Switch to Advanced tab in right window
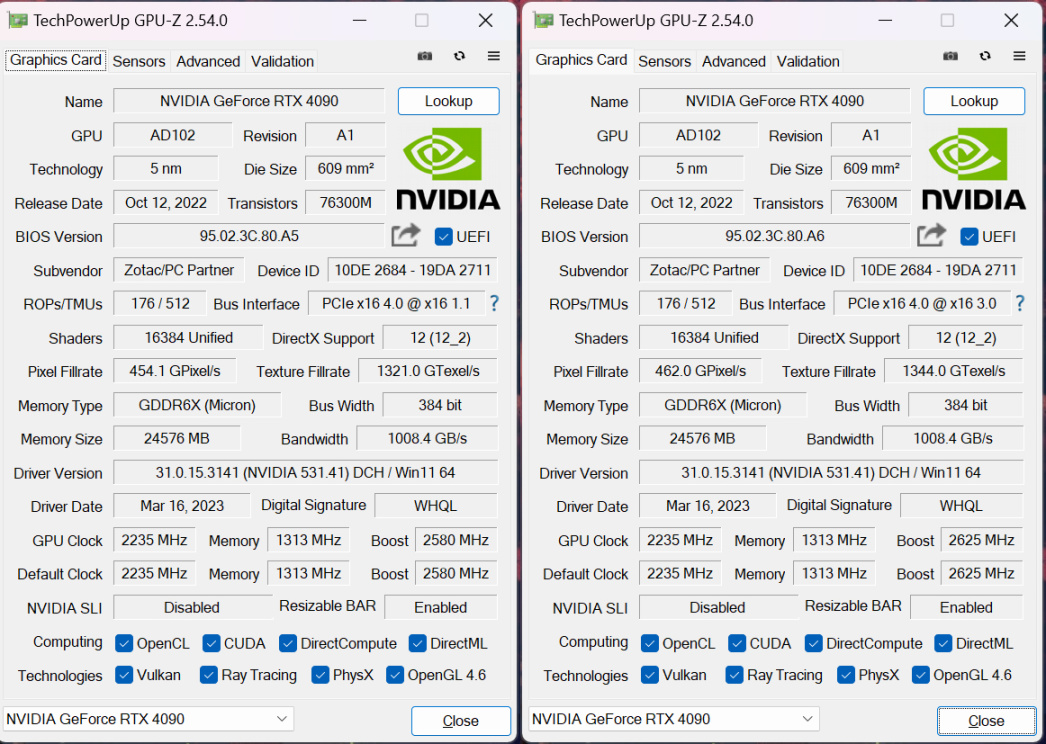Image resolution: width=1046 pixels, height=744 pixels. coord(734,61)
